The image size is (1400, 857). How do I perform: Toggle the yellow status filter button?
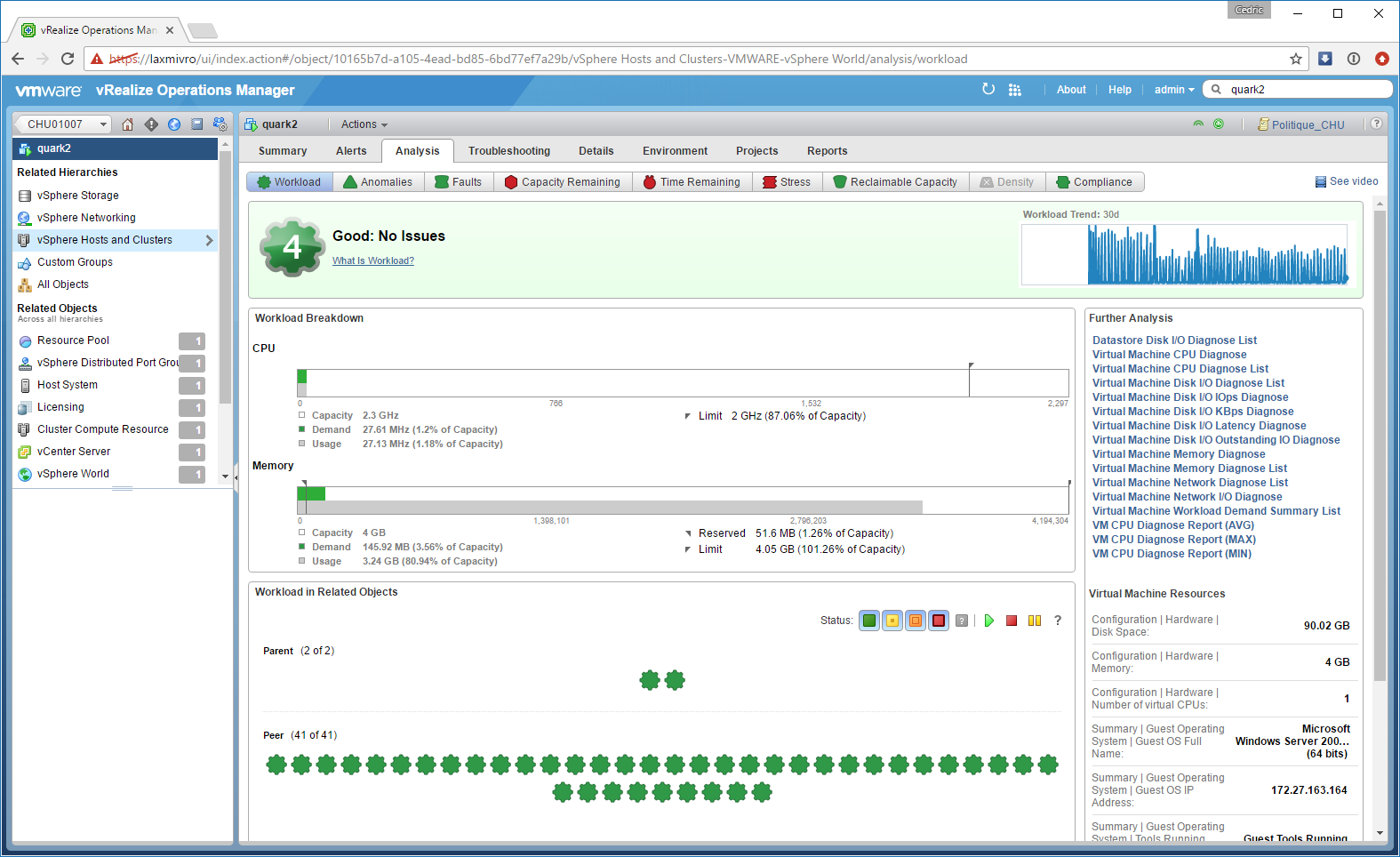(x=892, y=621)
